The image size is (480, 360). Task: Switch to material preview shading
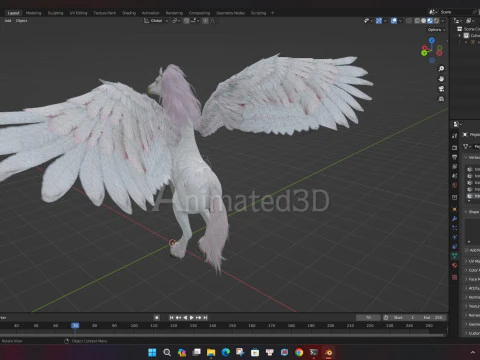click(430, 21)
